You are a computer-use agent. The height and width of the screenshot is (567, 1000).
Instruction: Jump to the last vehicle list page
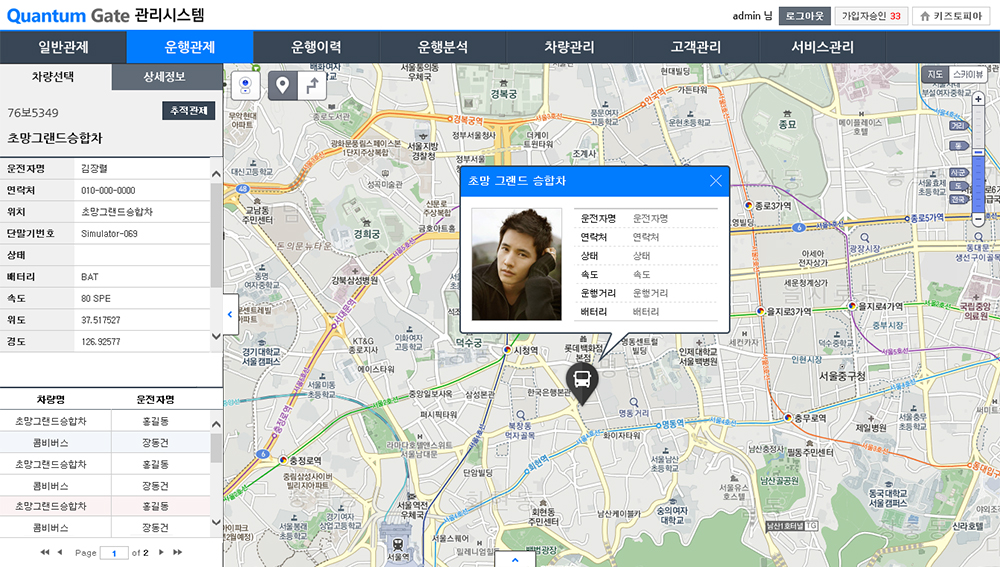pyautogui.click(x=177, y=552)
